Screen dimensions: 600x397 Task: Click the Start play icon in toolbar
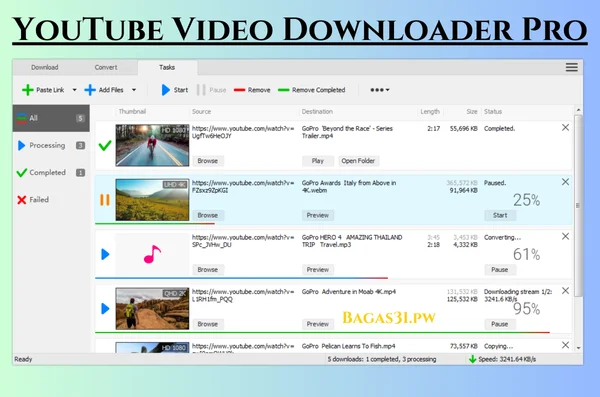(x=166, y=90)
